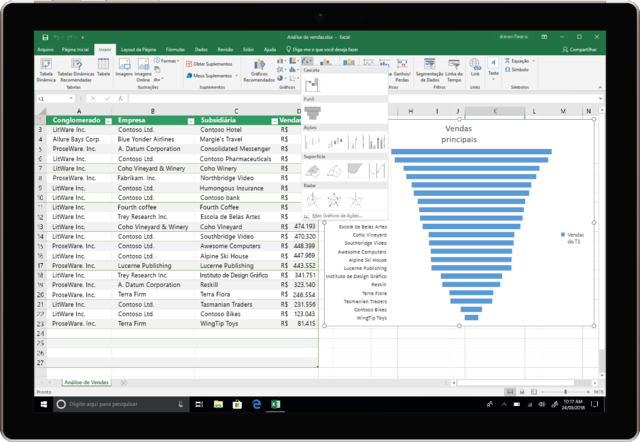Pick the first Ações stock chart type

(313, 142)
